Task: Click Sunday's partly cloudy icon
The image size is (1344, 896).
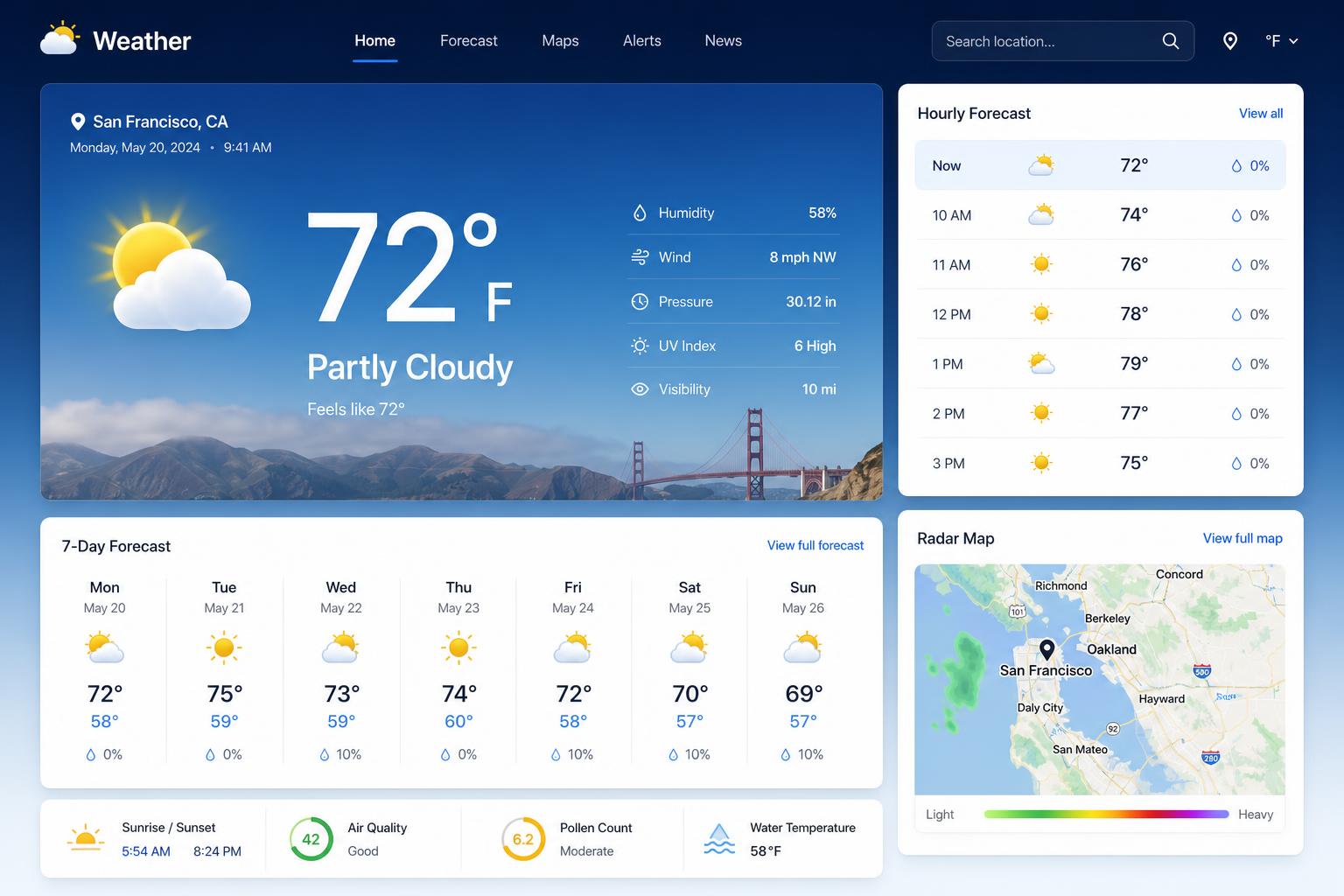Action: pos(802,648)
